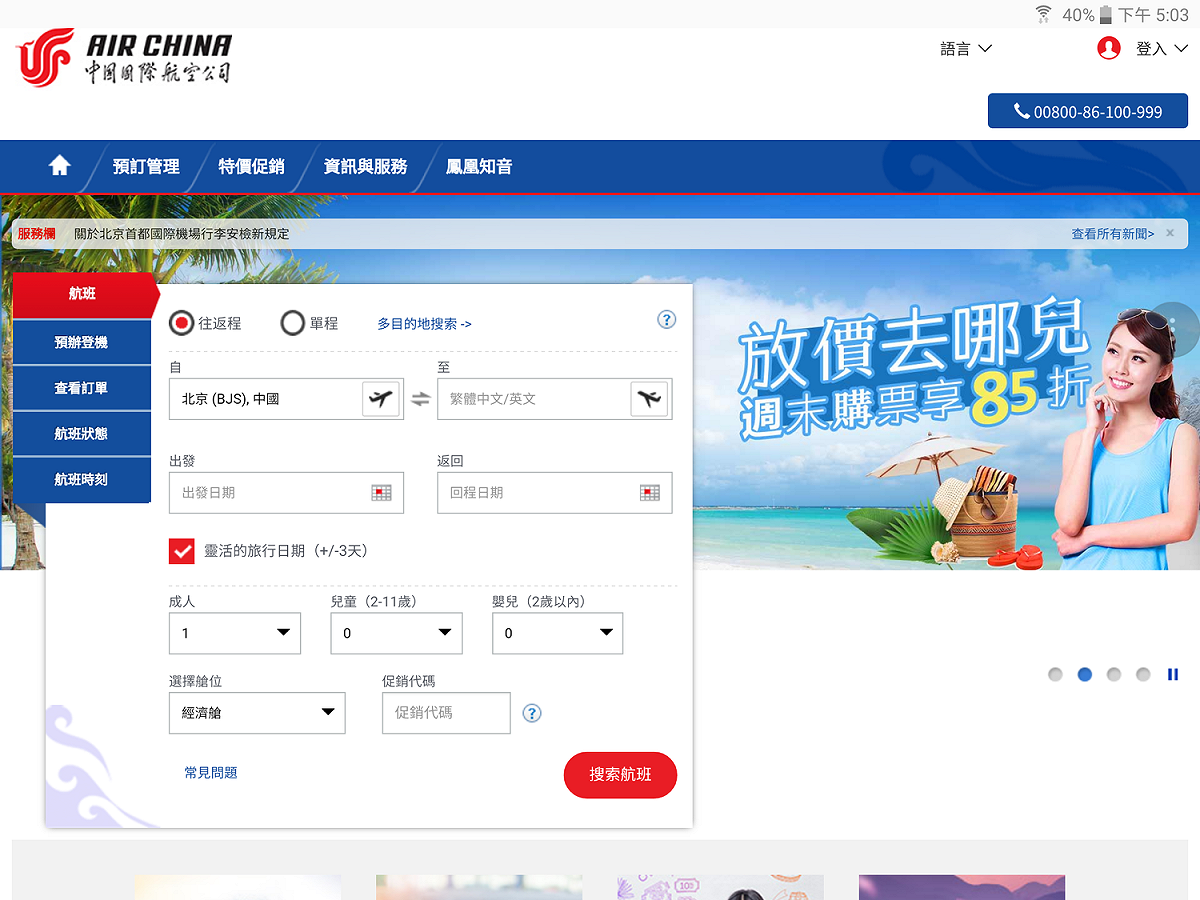Check the Wi-Fi status icon
Viewport: 1200px width, 900px height.
pyautogui.click(x=1044, y=14)
